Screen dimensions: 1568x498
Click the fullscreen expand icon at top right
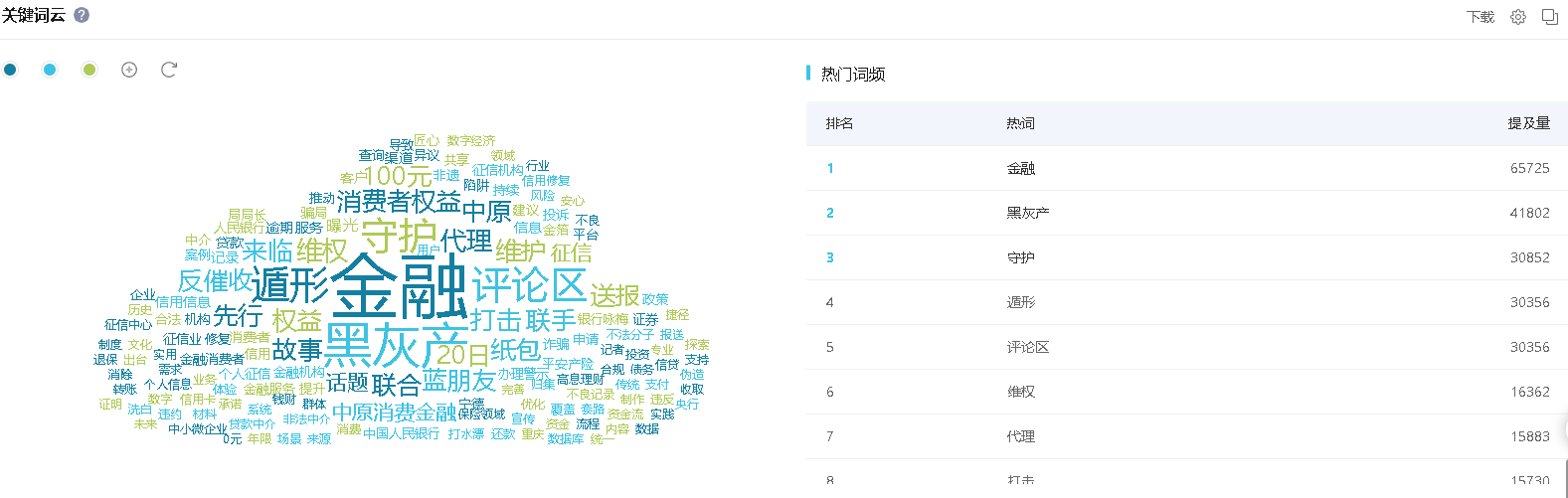[x=1549, y=17]
